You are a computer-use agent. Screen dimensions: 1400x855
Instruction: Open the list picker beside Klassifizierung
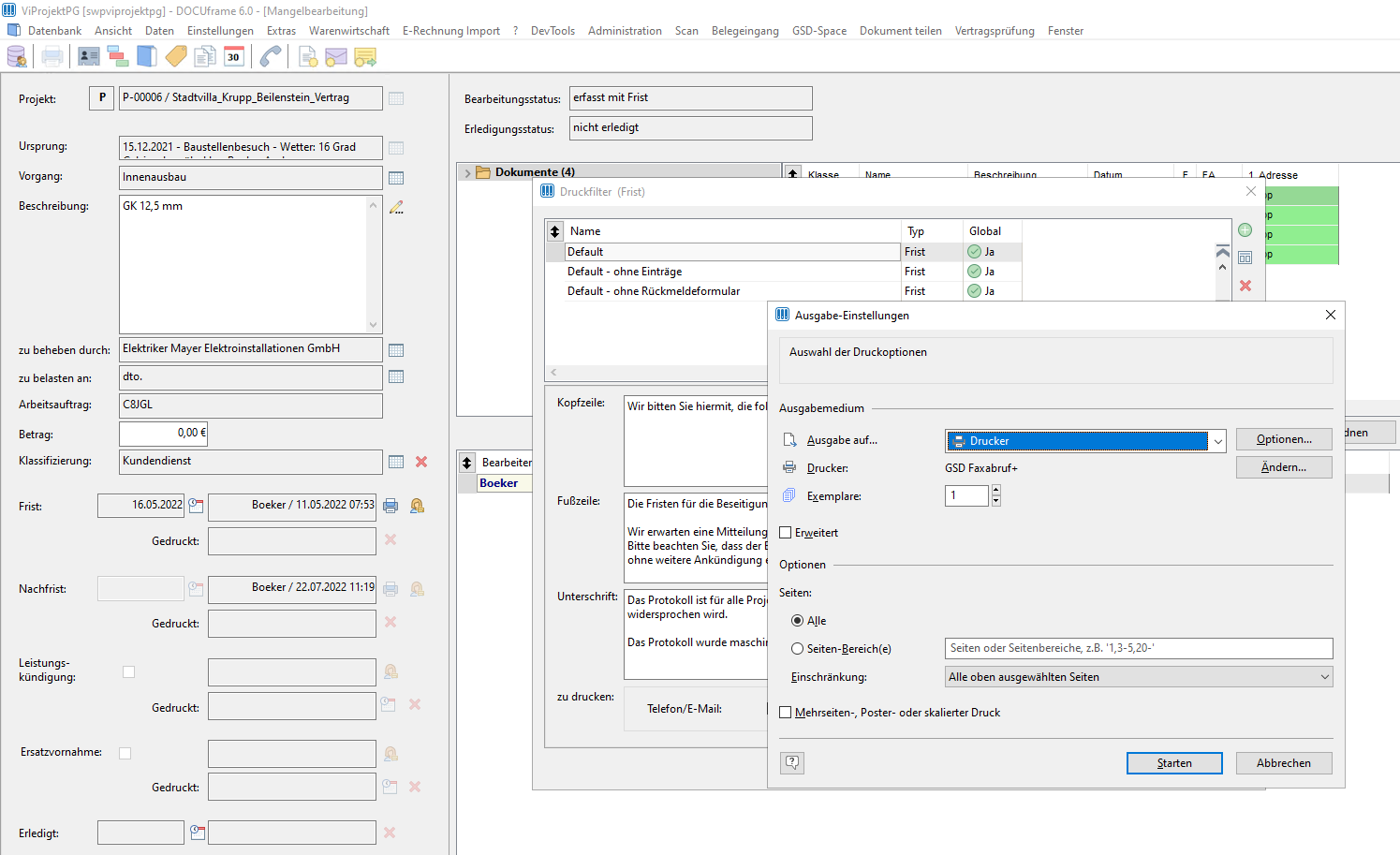point(396,462)
